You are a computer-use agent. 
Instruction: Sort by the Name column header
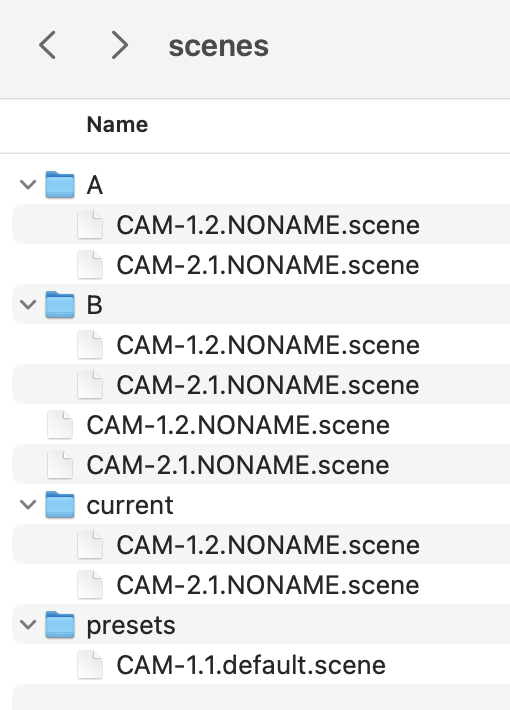point(117,125)
